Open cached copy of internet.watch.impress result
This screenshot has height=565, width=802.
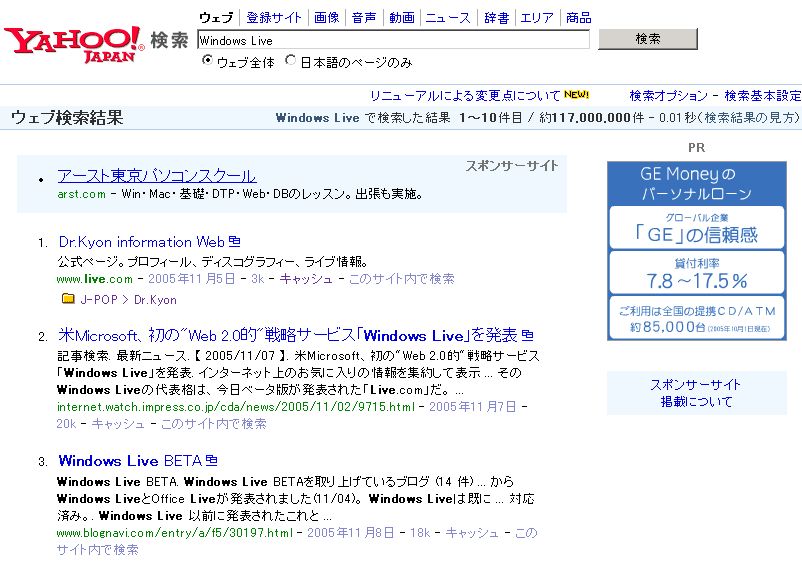tap(118, 423)
